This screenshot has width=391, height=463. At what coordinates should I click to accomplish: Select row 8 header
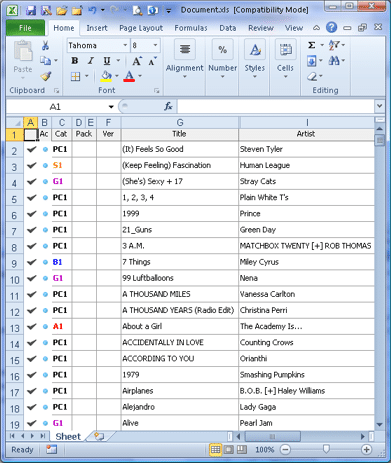pos(14,247)
